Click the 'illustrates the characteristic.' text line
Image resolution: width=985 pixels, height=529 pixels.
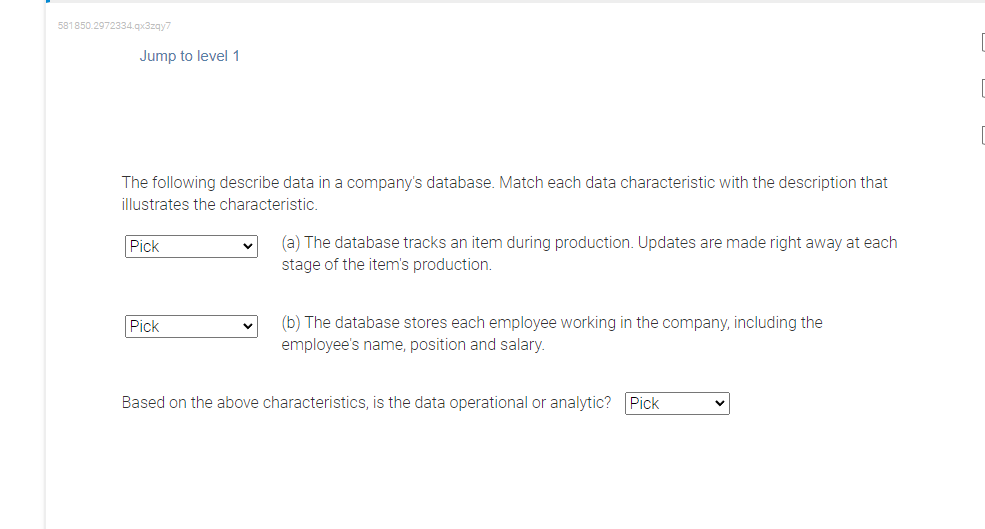click(219, 205)
